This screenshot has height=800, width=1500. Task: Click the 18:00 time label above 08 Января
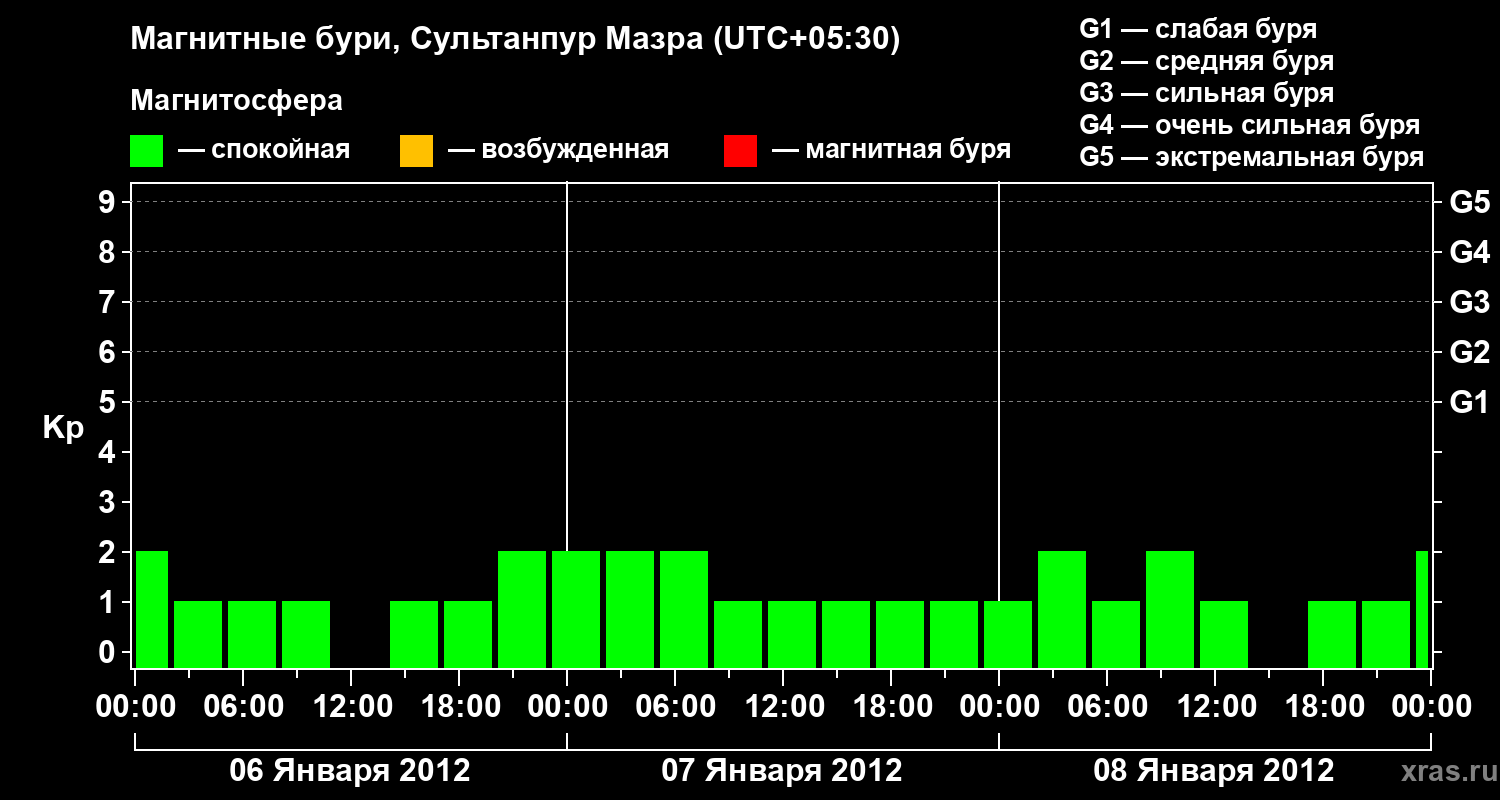pos(1323,707)
